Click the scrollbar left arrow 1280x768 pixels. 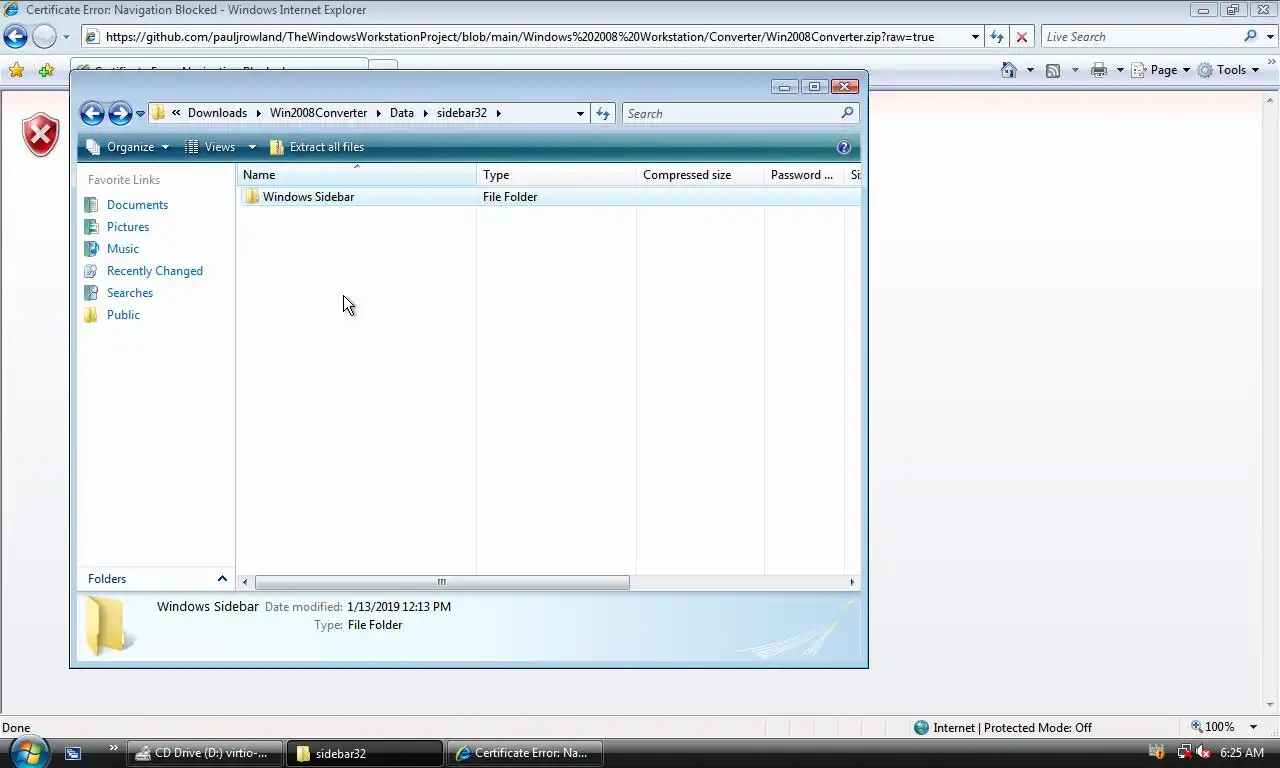pyautogui.click(x=246, y=582)
